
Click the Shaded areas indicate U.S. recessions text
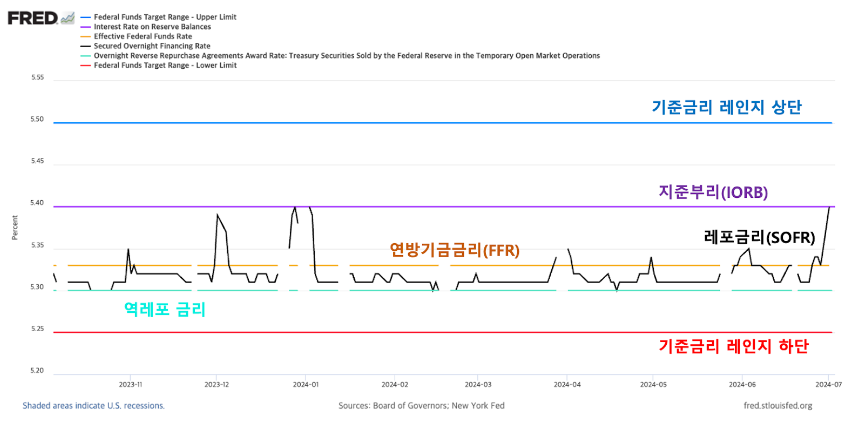pyautogui.click(x=93, y=406)
